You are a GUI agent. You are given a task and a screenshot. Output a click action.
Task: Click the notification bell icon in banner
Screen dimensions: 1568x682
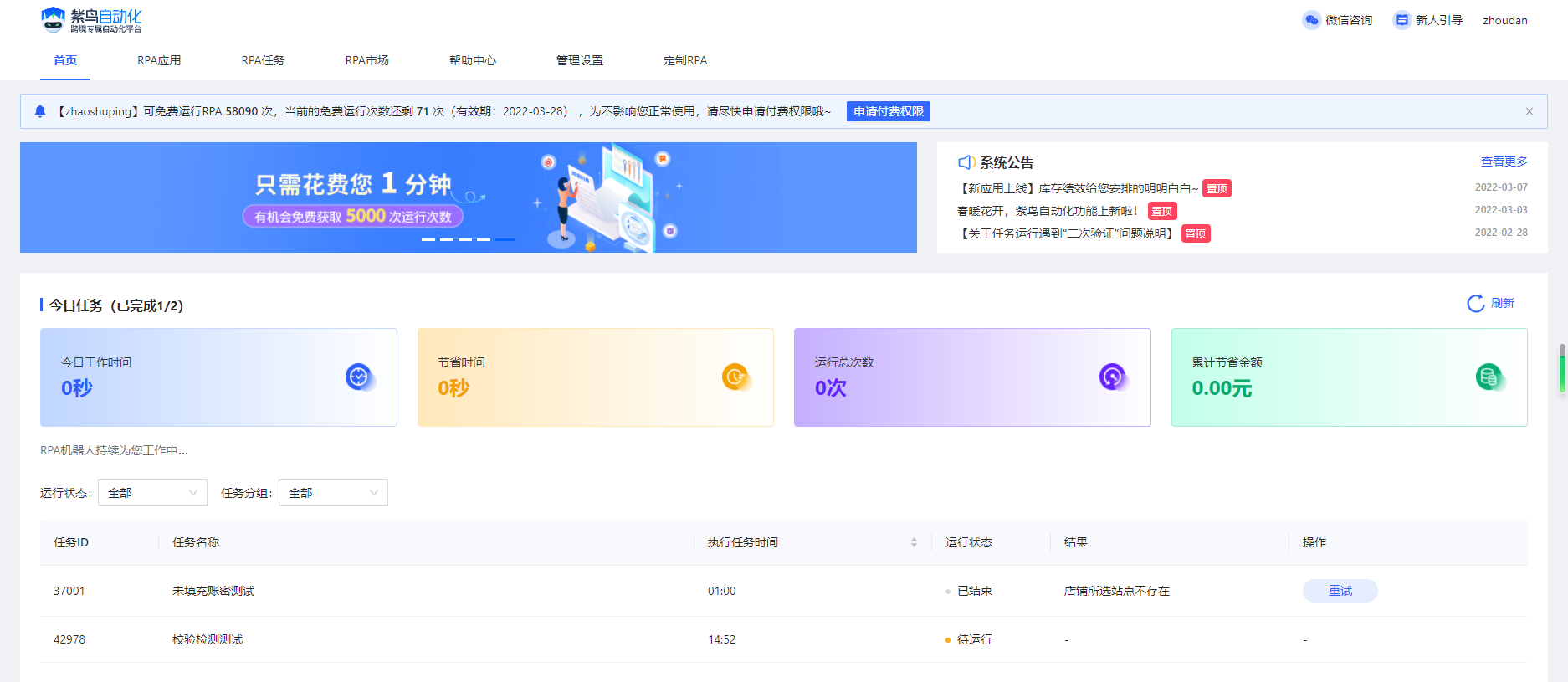coord(40,111)
